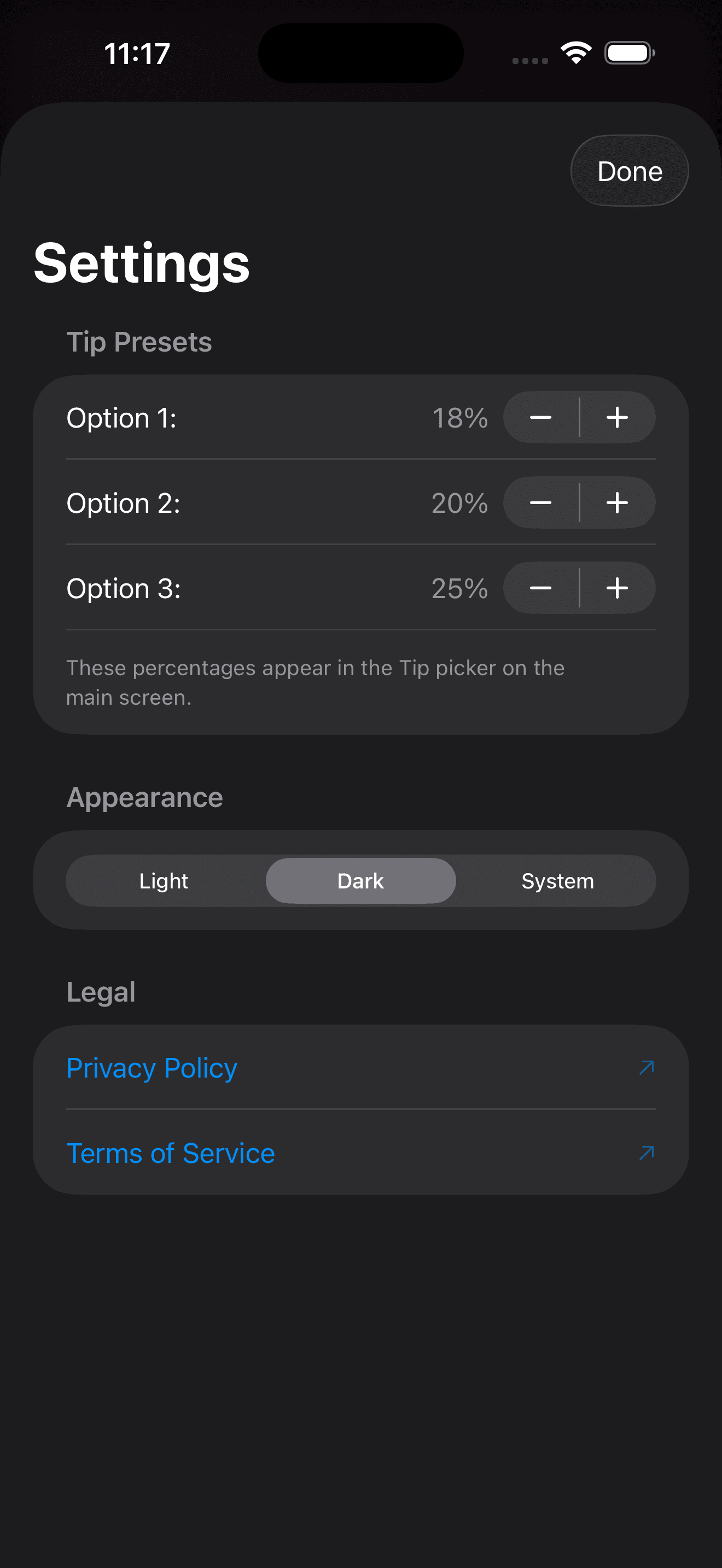Tap the minus stepper for Option 1
722x1568 pixels.
point(540,418)
